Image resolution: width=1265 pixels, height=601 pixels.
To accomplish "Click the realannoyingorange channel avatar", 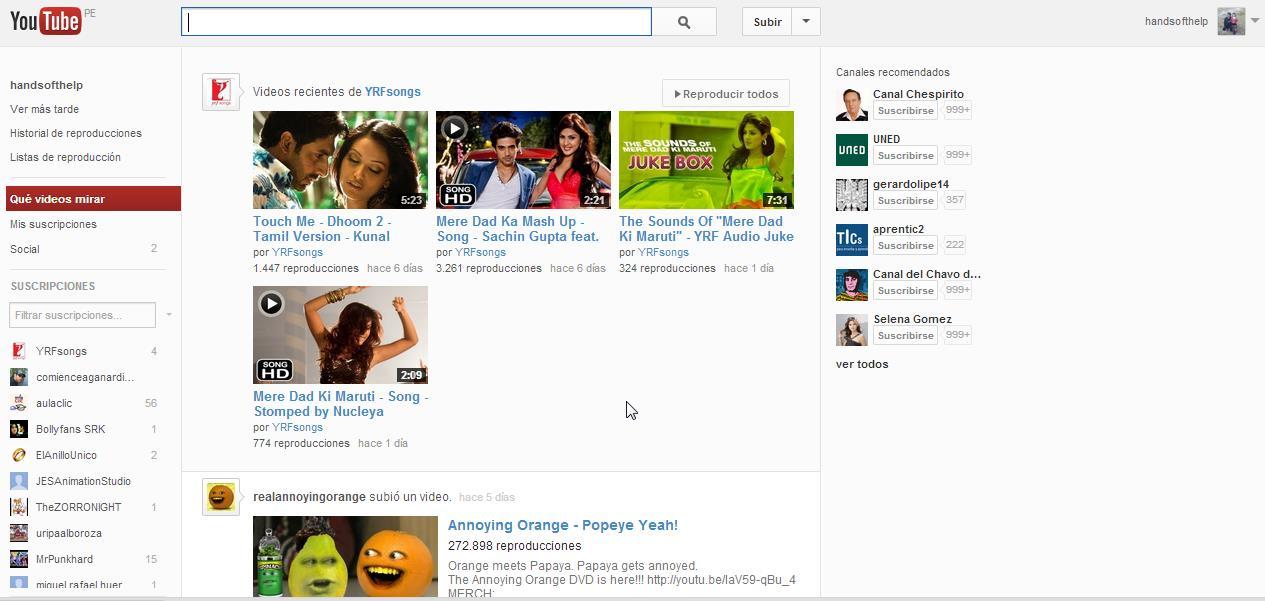I will [x=220, y=497].
